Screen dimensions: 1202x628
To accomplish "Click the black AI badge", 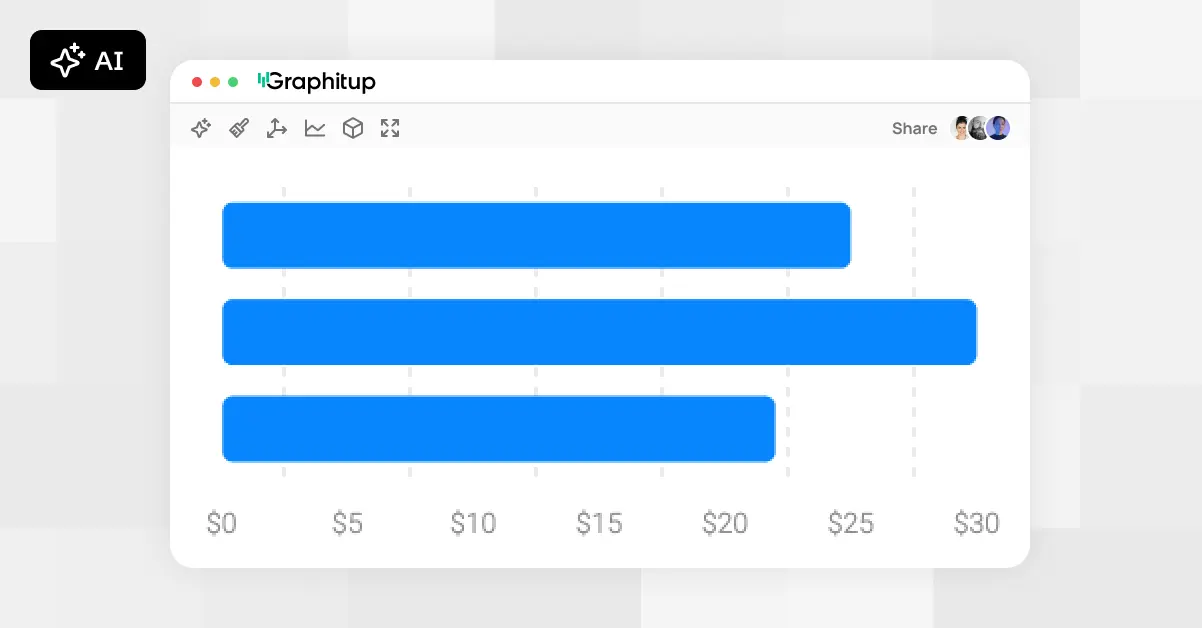I will pyautogui.click(x=88, y=60).
